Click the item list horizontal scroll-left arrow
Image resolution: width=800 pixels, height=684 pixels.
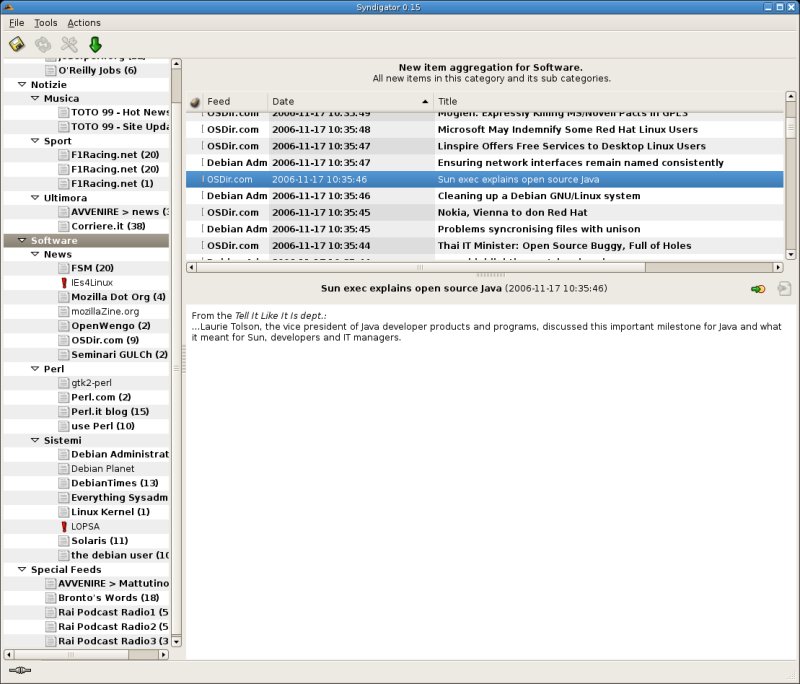coord(191,267)
